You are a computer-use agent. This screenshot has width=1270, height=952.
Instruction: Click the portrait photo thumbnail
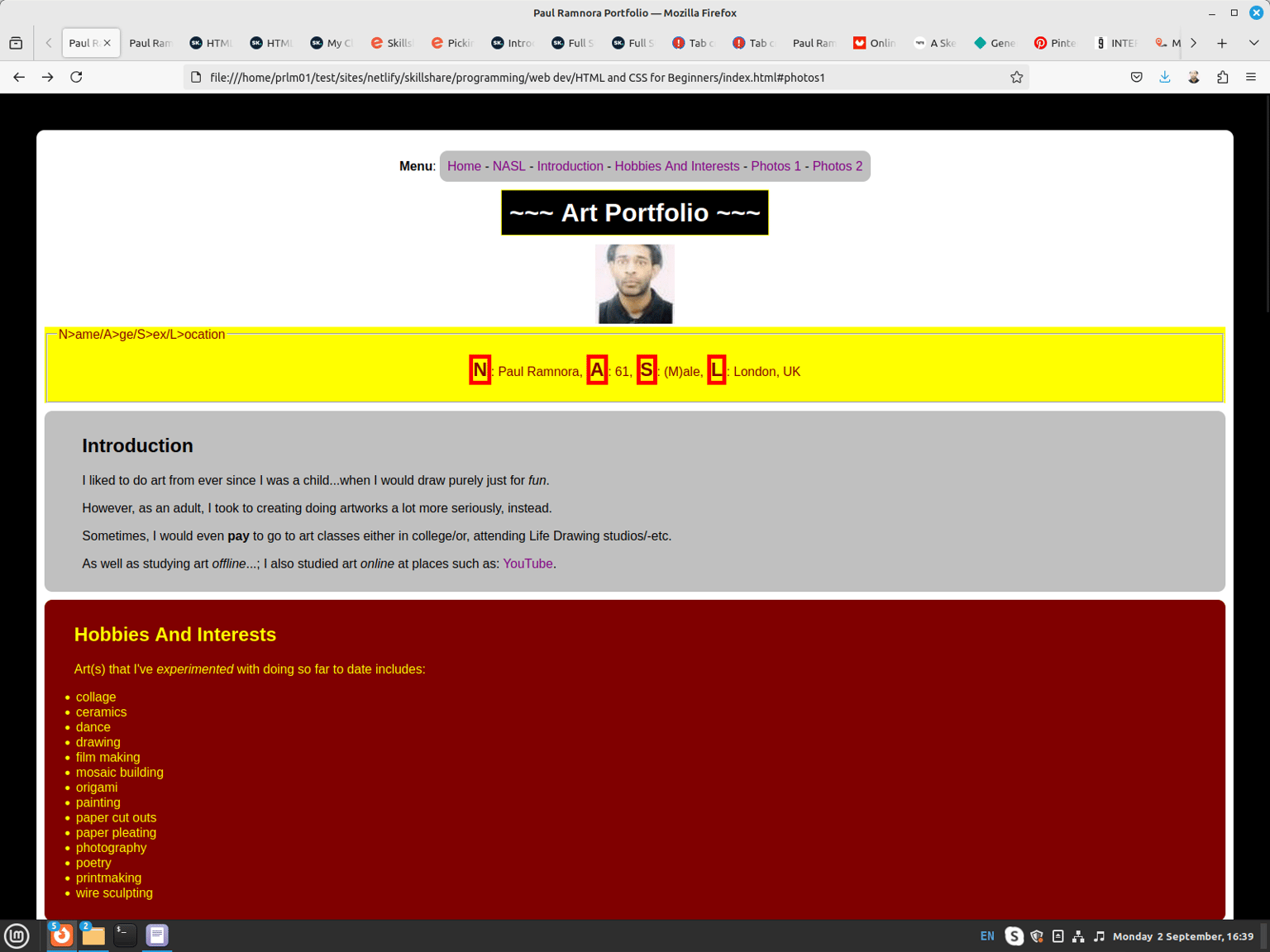point(635,283)
